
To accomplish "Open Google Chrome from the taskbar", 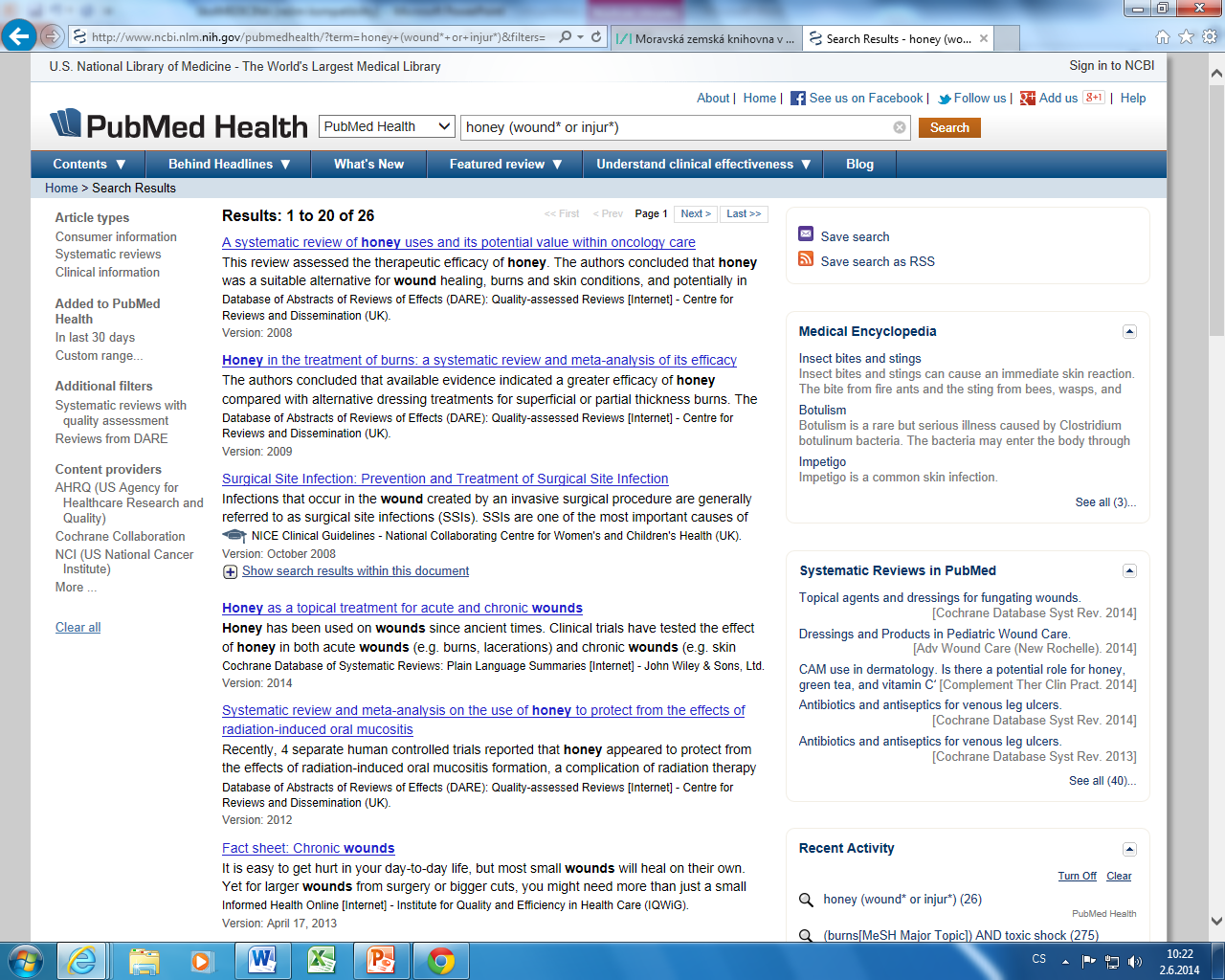I will [440, 961].
